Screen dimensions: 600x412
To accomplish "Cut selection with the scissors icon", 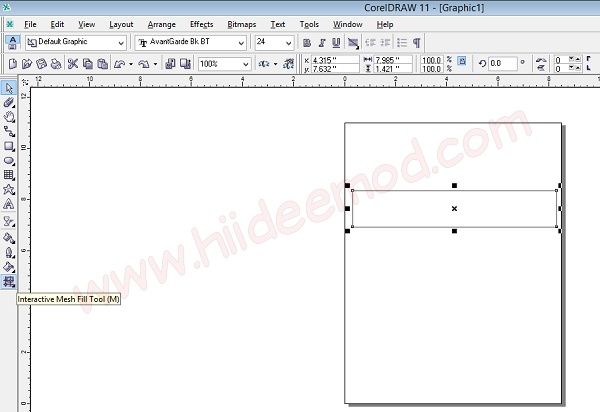I will point(73,64).
